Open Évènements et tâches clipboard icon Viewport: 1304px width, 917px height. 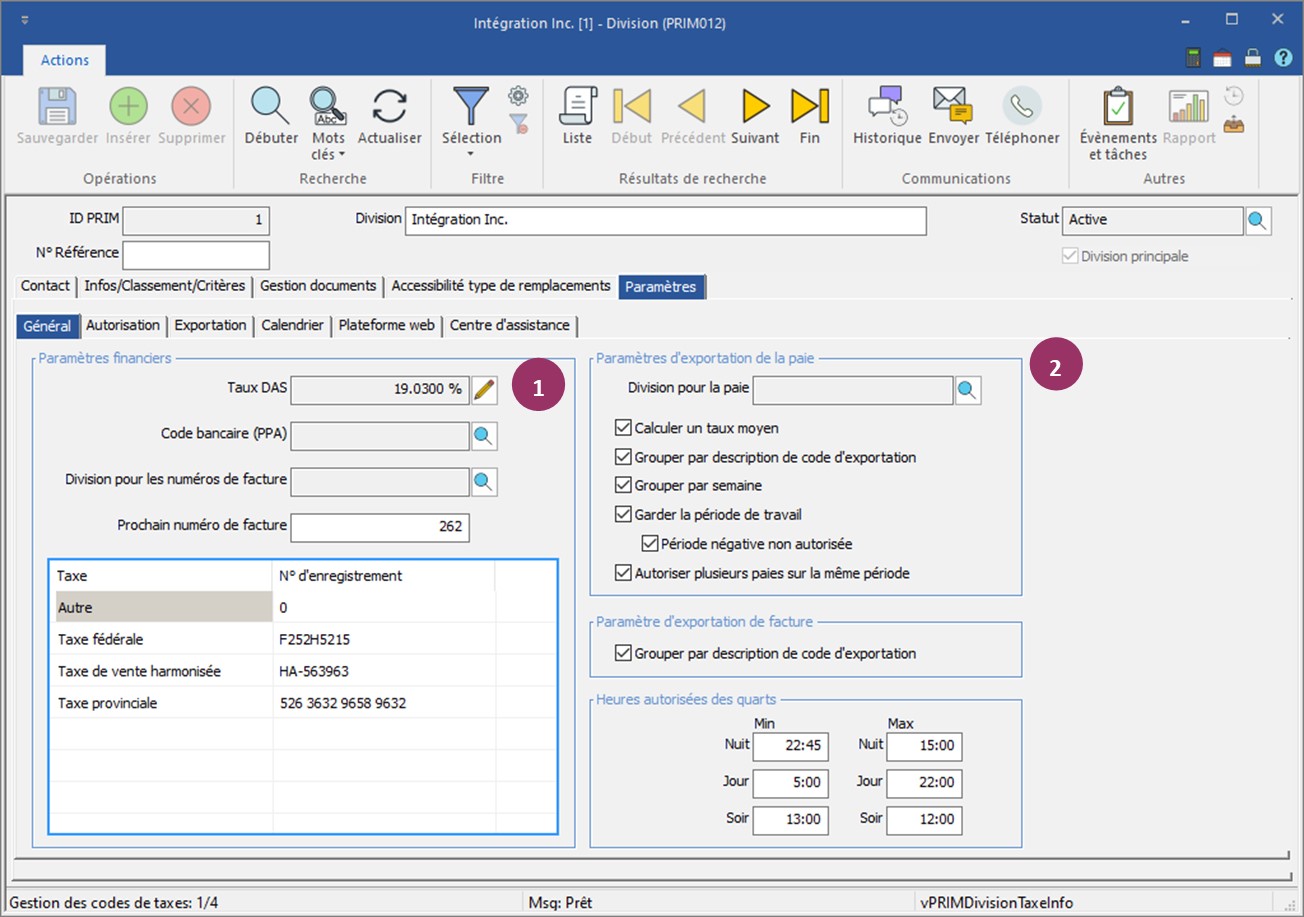(x=1118, y=106)
